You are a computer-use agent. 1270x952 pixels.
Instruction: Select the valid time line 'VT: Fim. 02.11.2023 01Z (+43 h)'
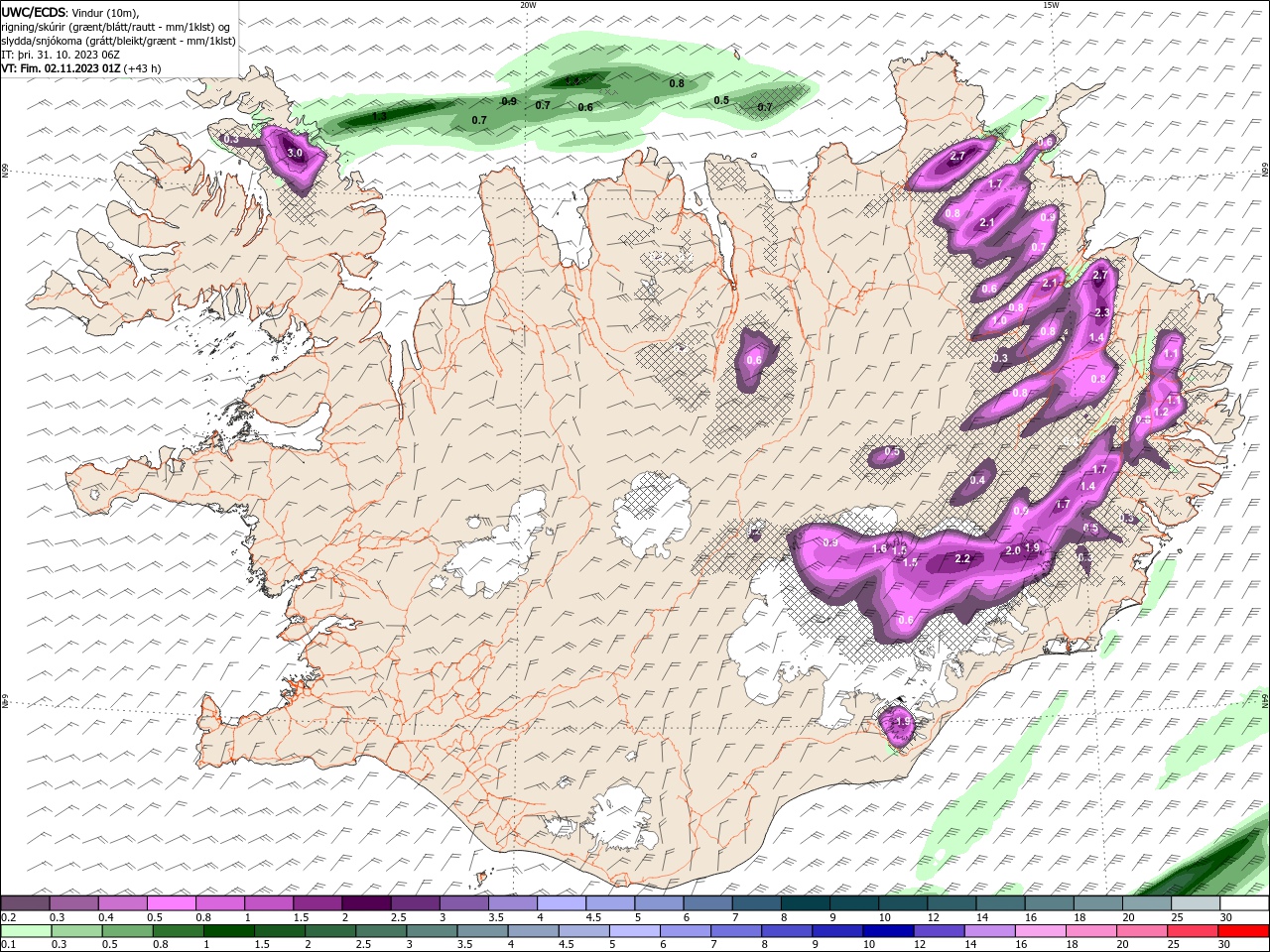(81, 68)
